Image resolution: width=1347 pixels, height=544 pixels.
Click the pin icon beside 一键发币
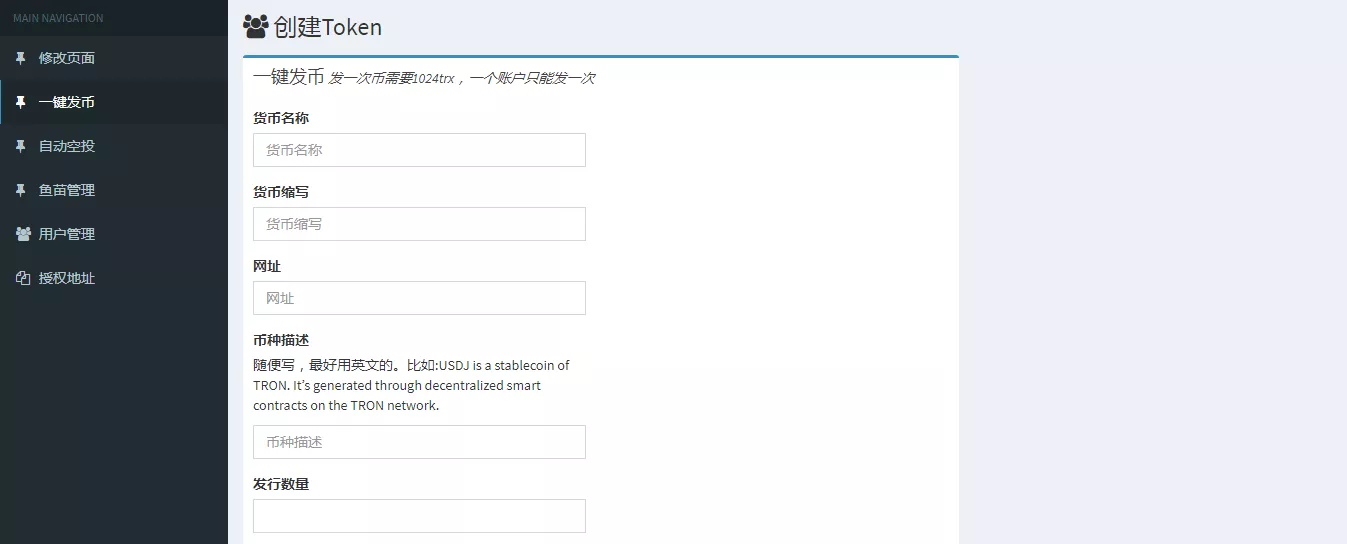(21, 102)
